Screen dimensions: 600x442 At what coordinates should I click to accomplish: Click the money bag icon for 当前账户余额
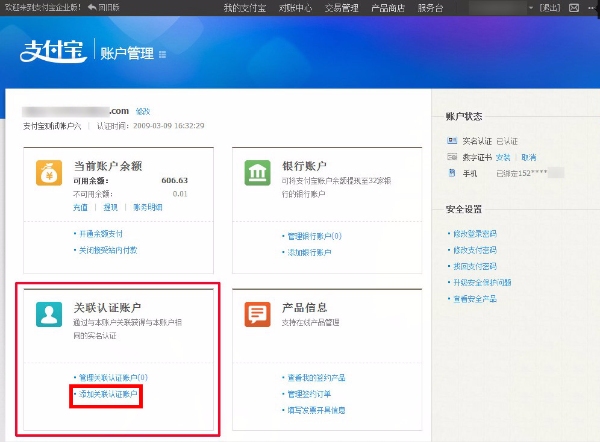(x=49, y=173)
